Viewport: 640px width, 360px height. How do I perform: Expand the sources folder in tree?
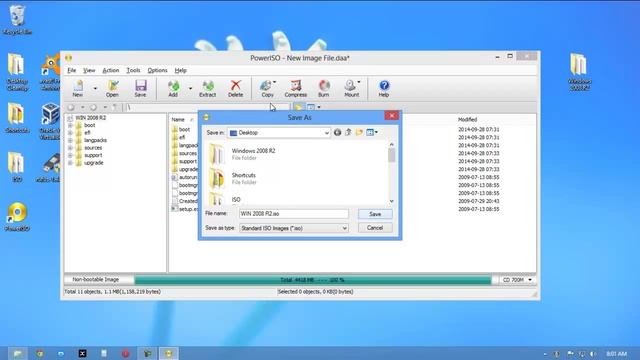[x=70, y=148]
